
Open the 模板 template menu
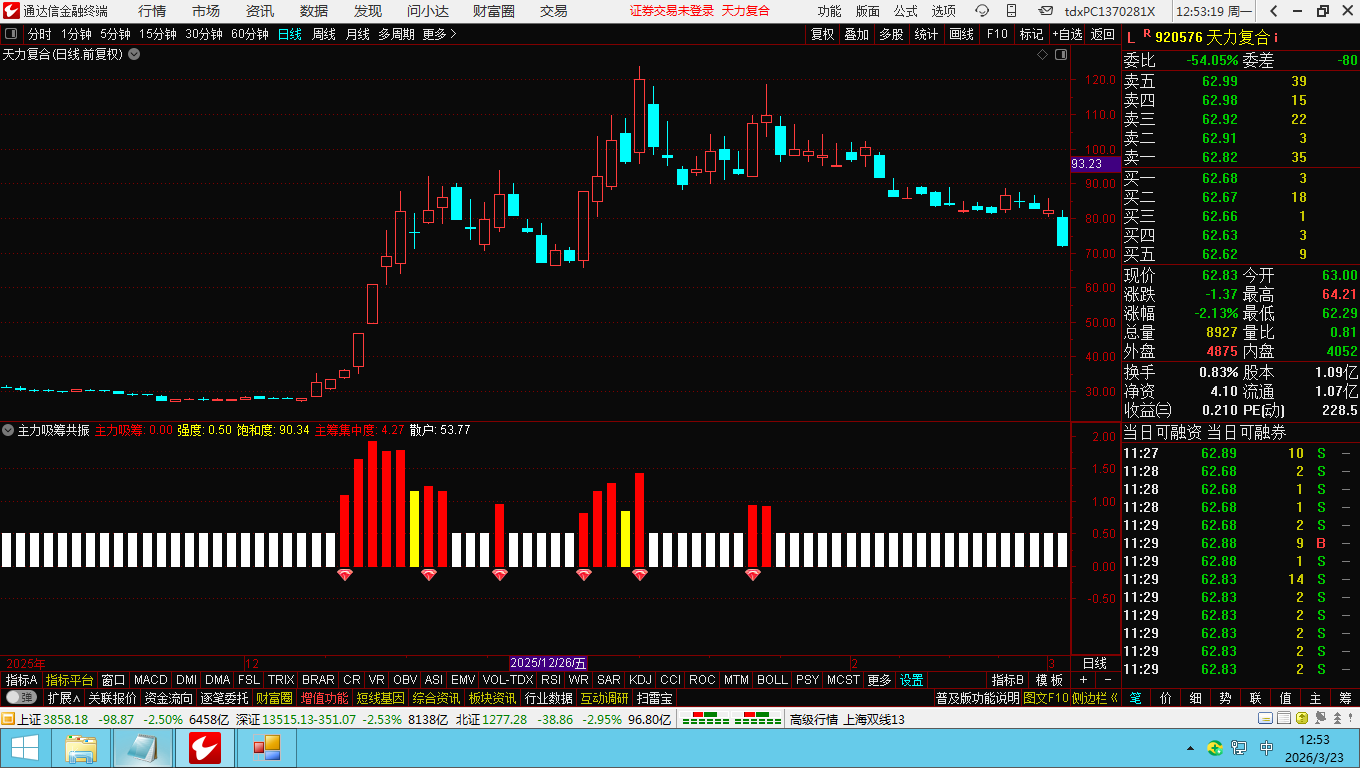(x=1050, y=680)
